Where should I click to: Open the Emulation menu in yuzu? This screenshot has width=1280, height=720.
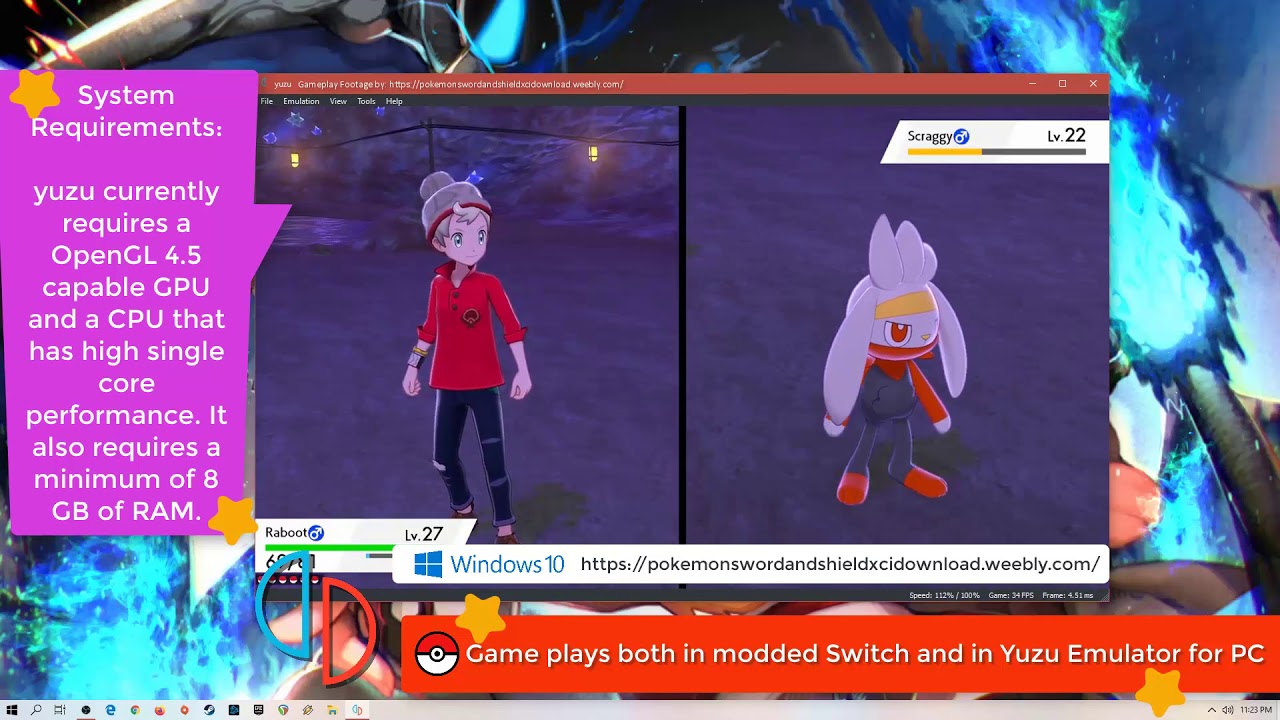[x=301, y=101]
